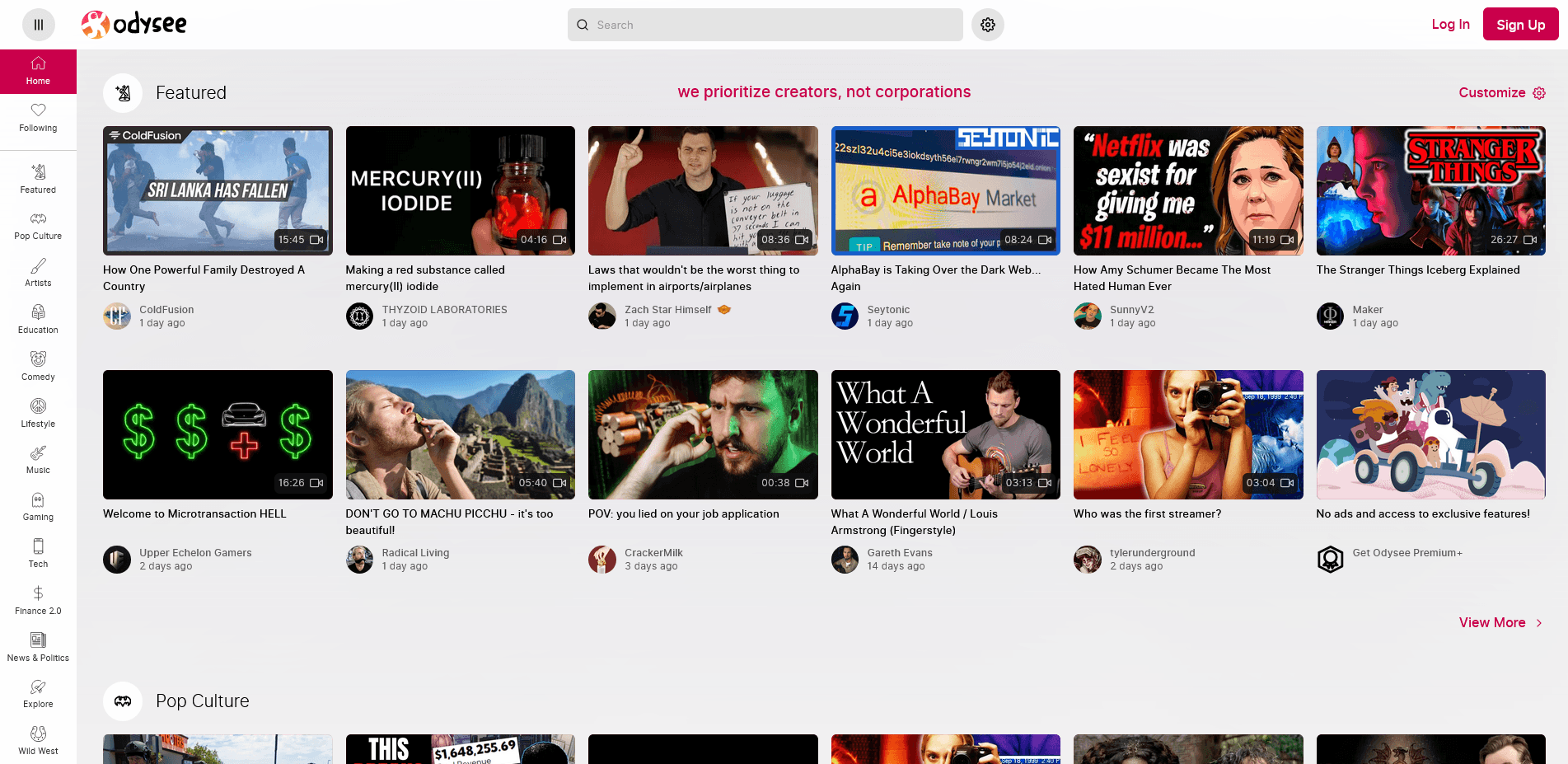Open Wild West category in sidebar
This screenshot has width=1568, height=764.
click(38, 741)
